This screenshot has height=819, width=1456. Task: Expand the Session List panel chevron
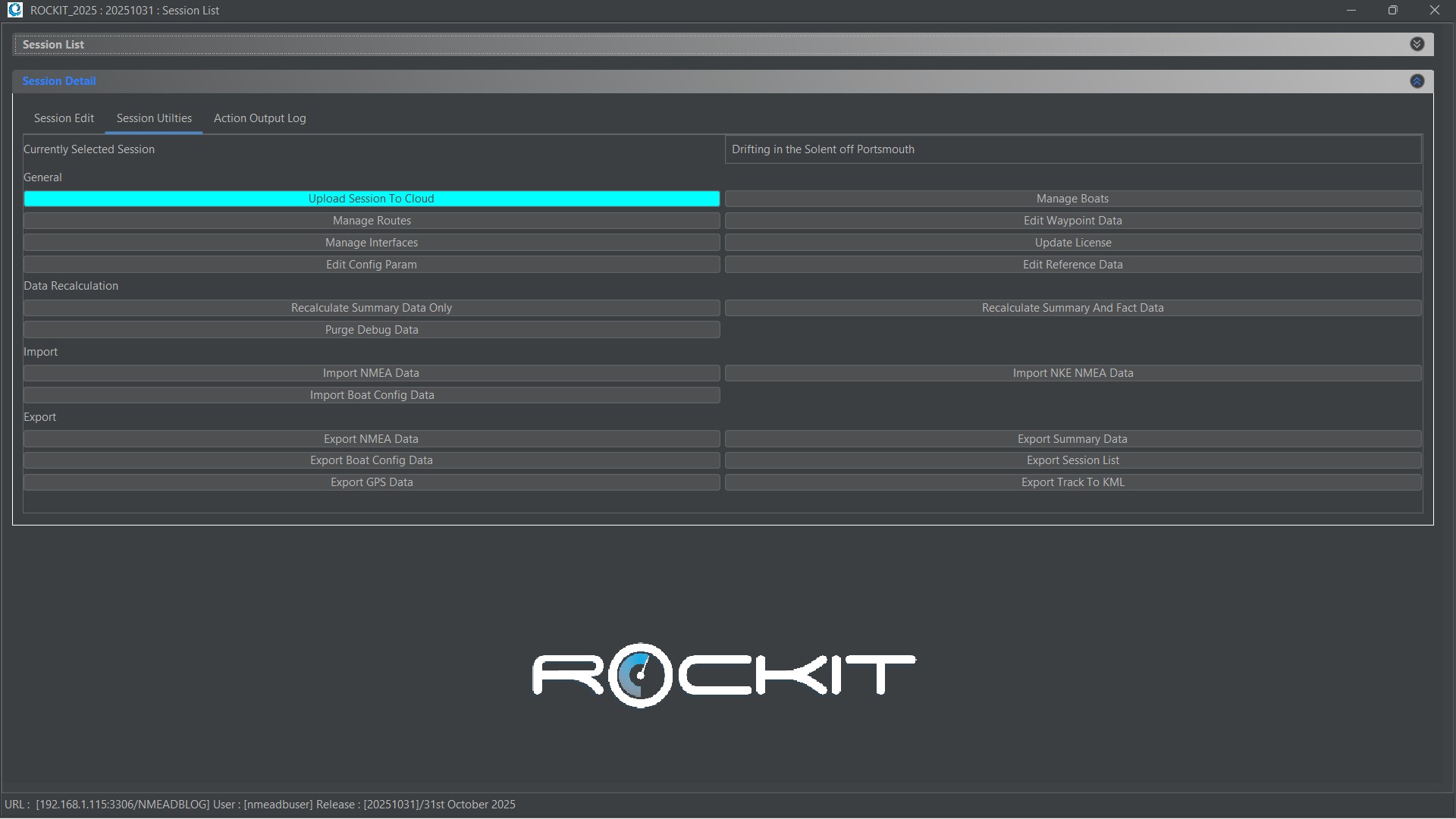click(1417, 44)
